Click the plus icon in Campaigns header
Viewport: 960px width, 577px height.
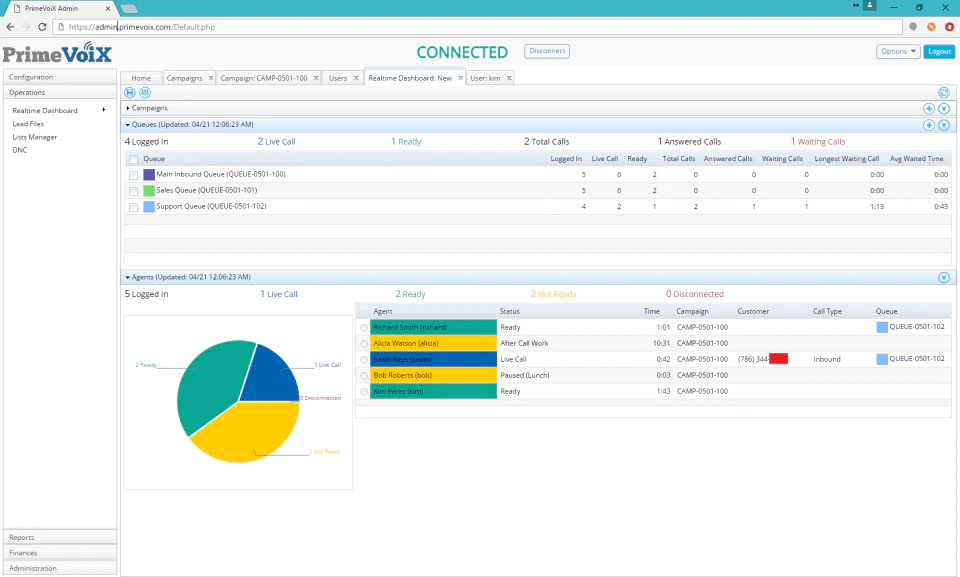click(929, 108)
